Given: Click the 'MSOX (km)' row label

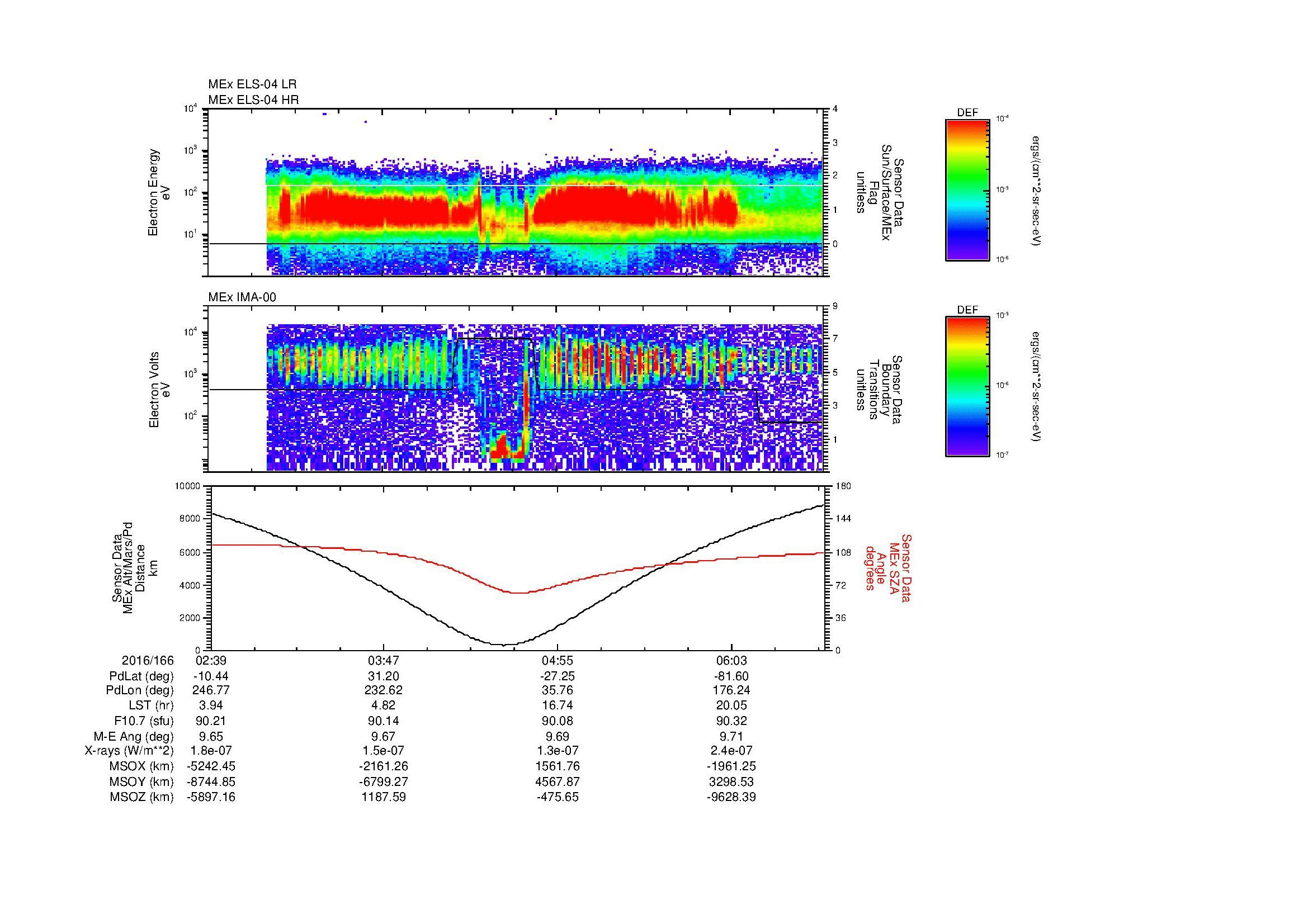Looking at the screenshot, I should click(142, 766).
